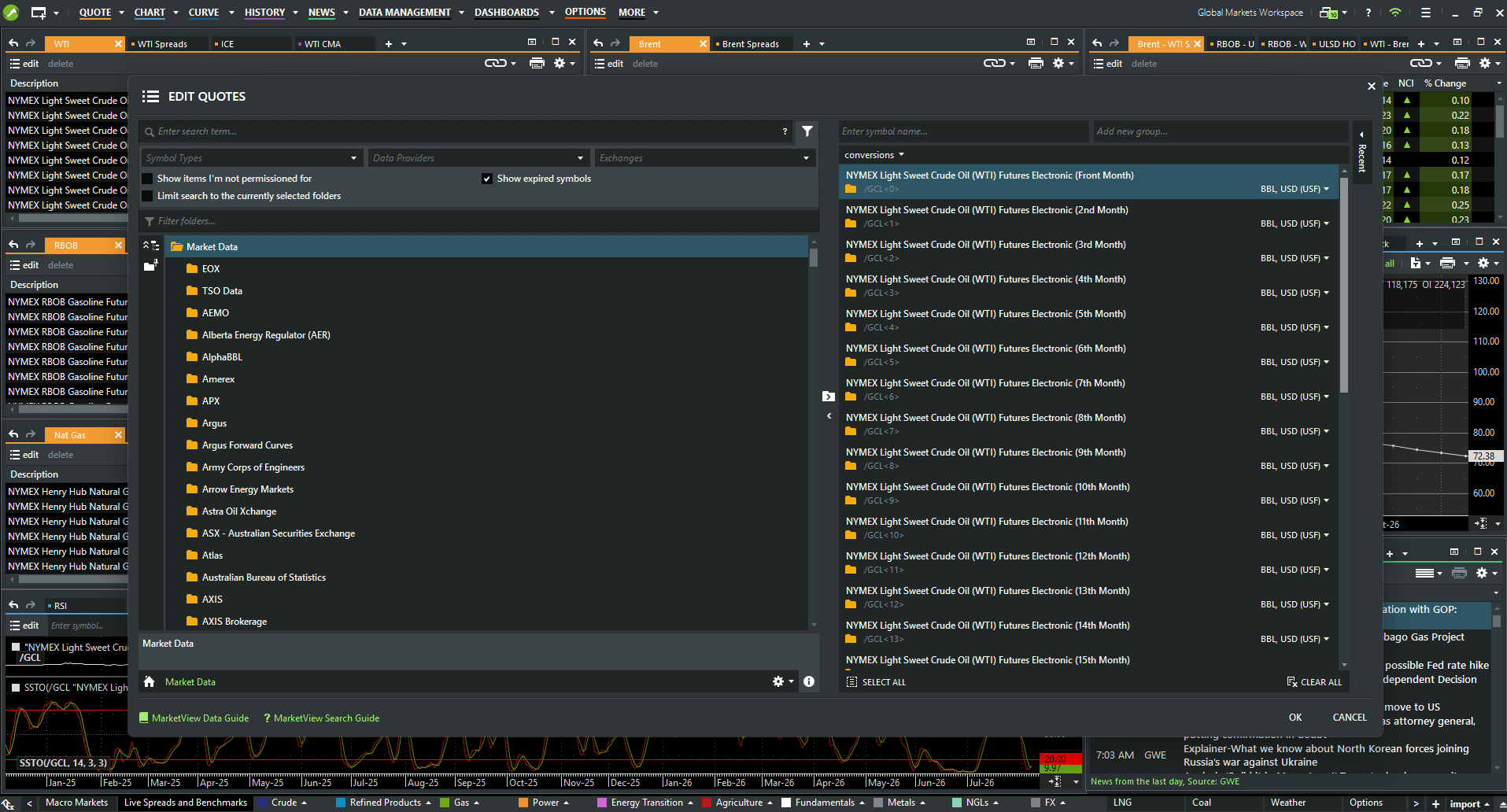Image resolution: width=1507 pixels, height=812 pixels.
Task: Click the add-to-list arrow button
Action: (829, 397)
